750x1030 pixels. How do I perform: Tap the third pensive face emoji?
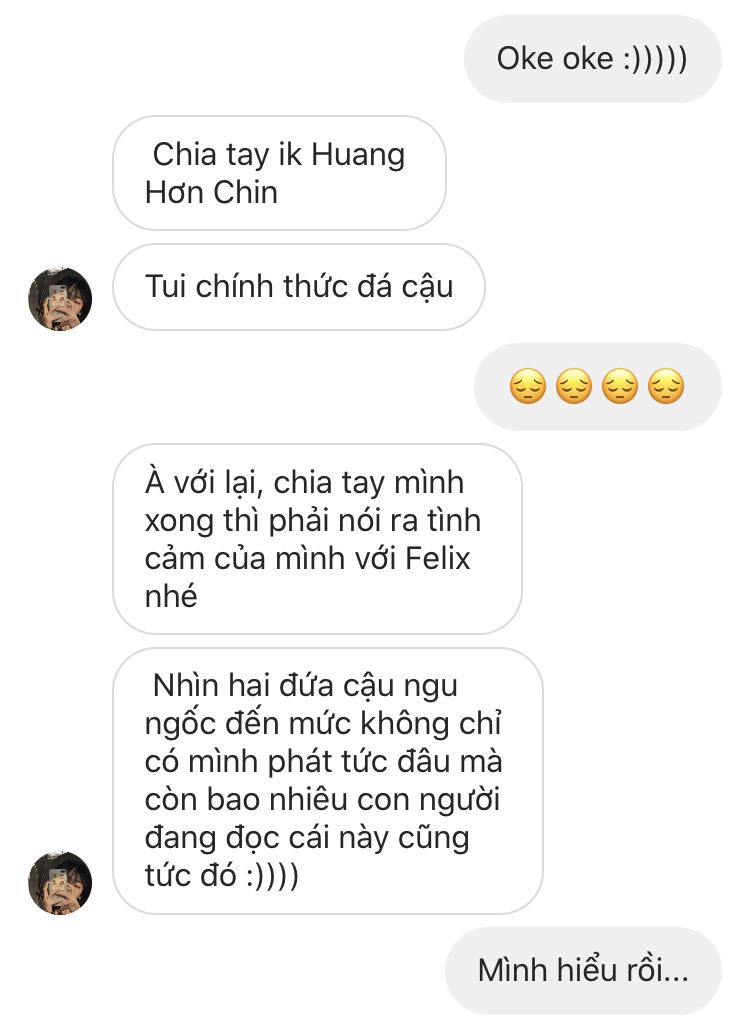620,386
